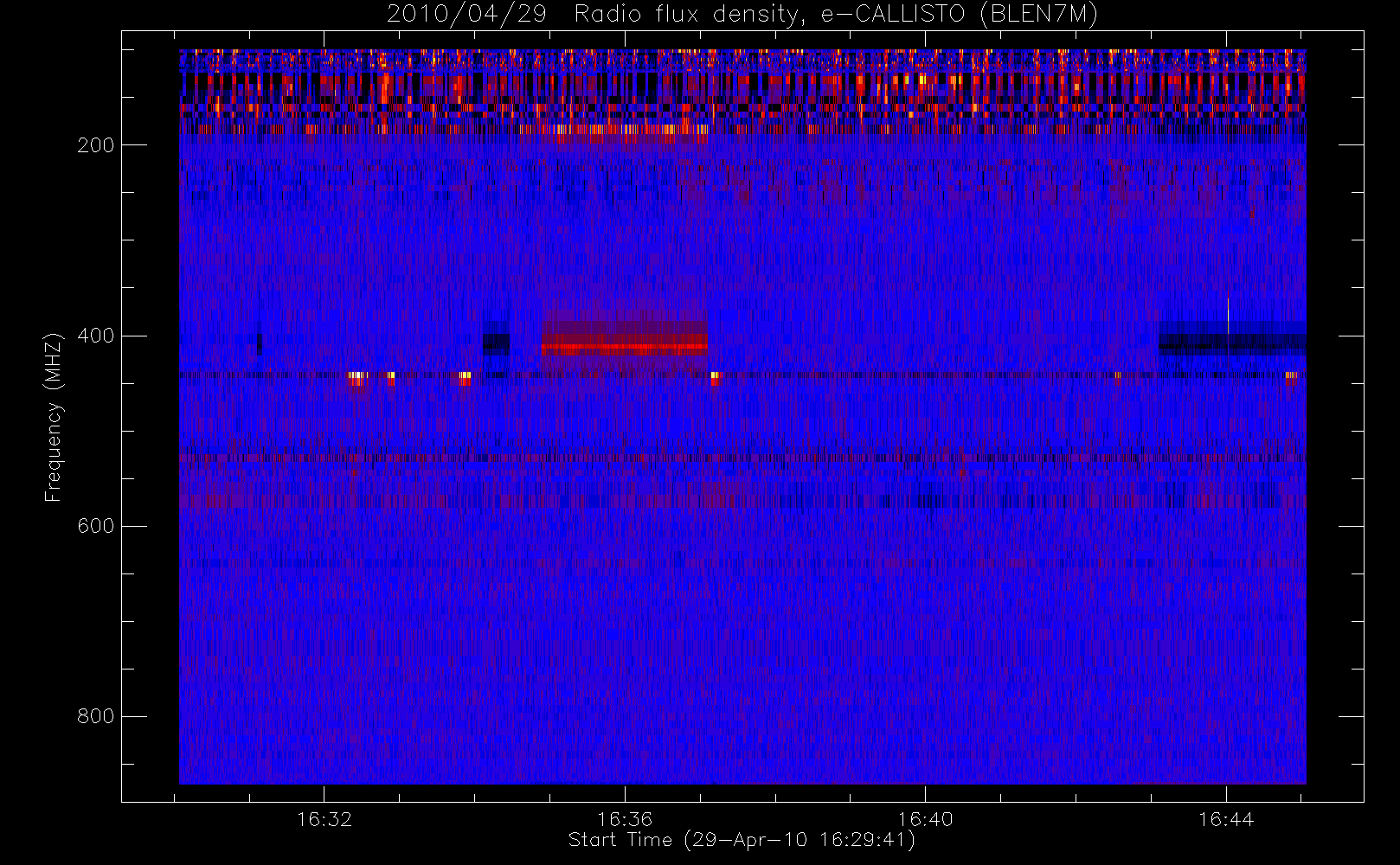Screen dimensions: 1400x865
Task: Click the '600' frequency tick label
Action: tap(95, 526)
